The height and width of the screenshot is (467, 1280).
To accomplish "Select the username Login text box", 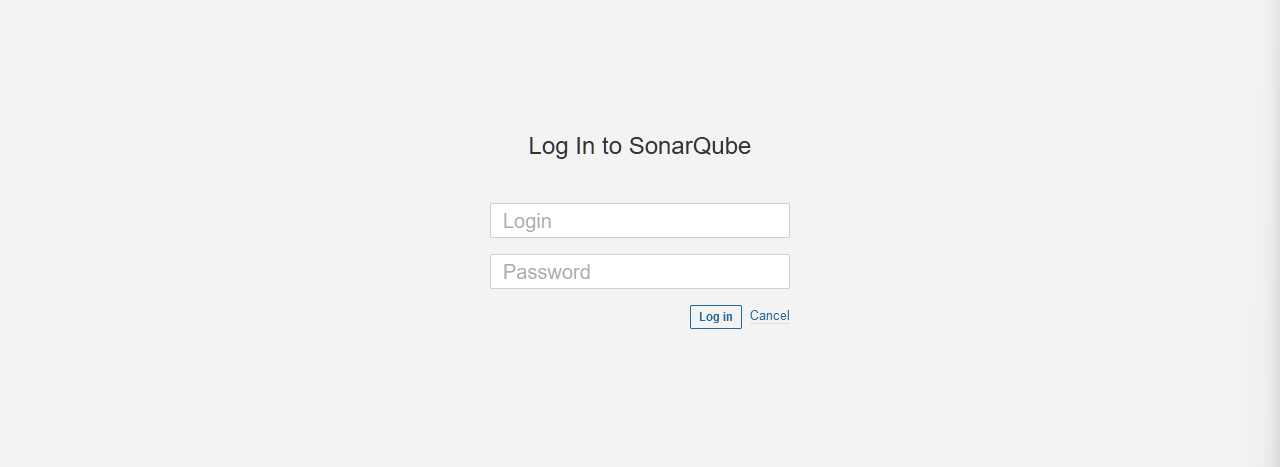I will coord(640,221).
